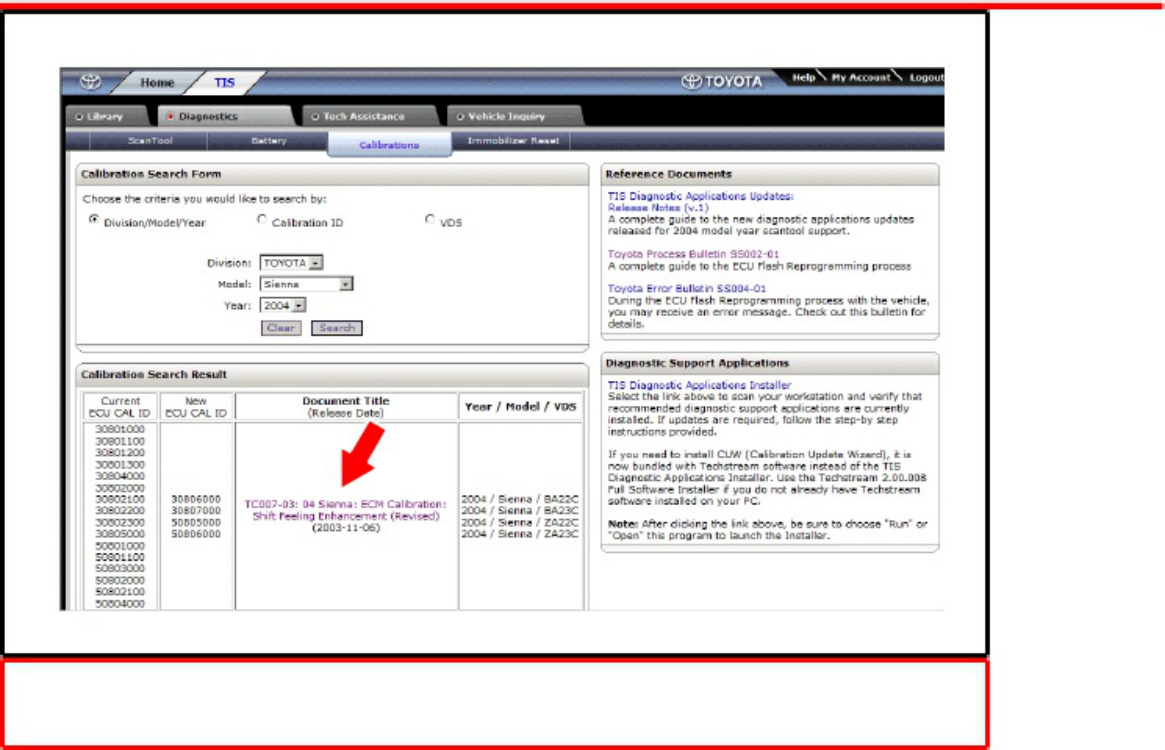The width and height of the screenshot is (1165, 750).
Task: Click the Toyota emblem icon beside Home
Action: [x=91, y=82]
